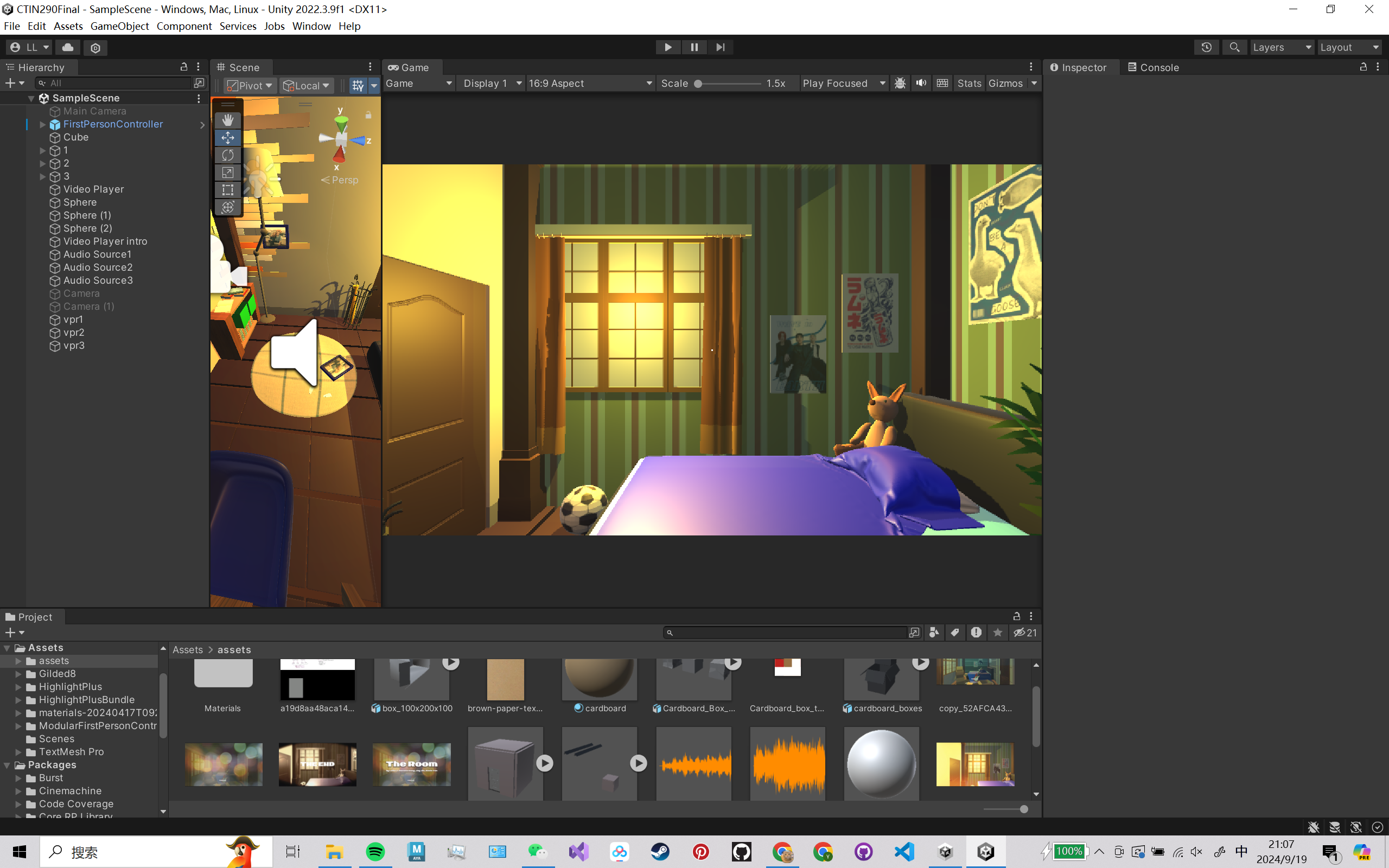The image size is (1389, 868).
Task: Expand the FirstPersonController hierarchy item
Action: [x=42, y=124]
